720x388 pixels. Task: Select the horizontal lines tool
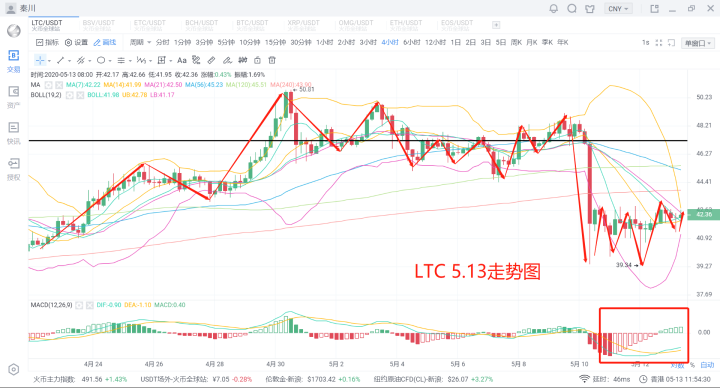click(x=121, y=60)
